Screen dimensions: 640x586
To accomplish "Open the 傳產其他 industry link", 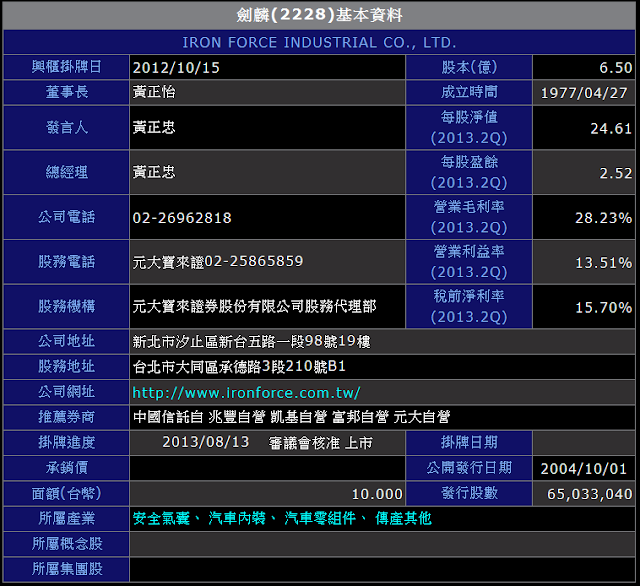I will click(x=403, y=519).
